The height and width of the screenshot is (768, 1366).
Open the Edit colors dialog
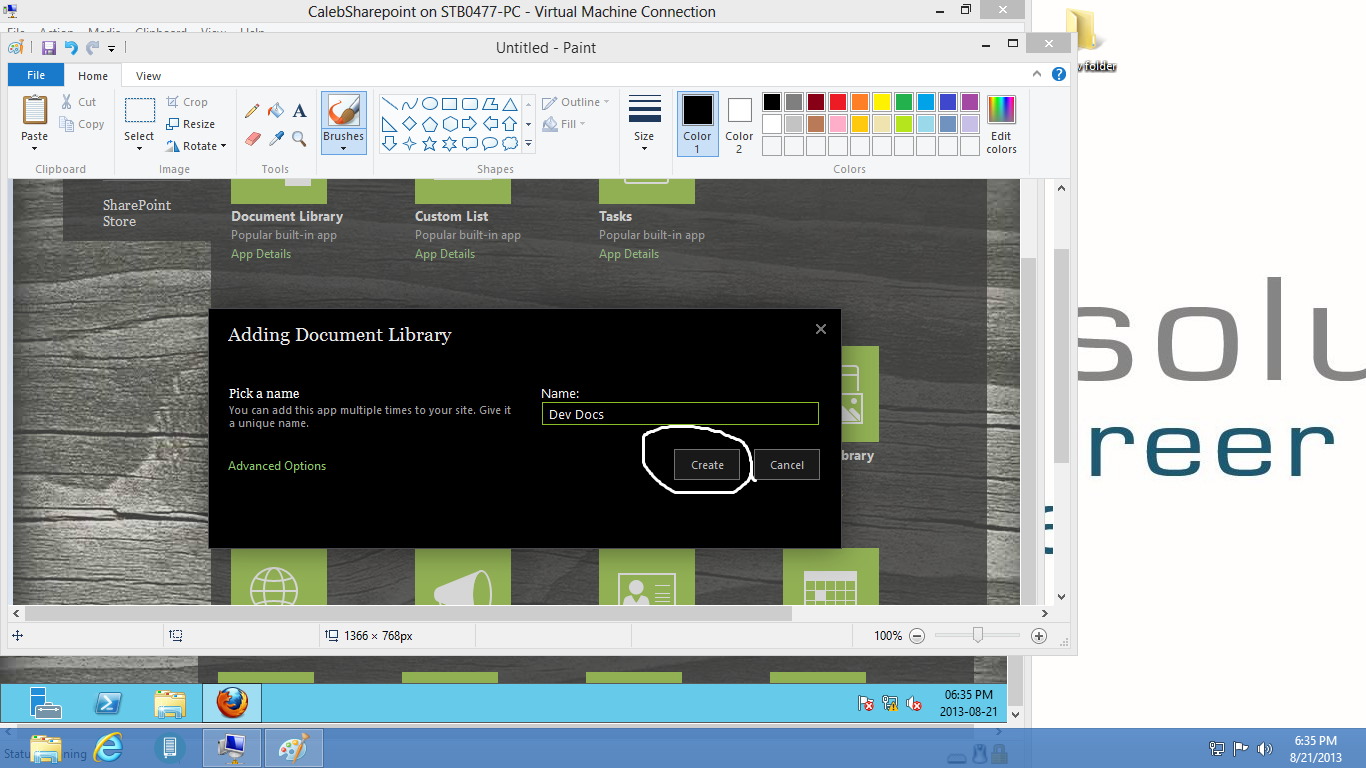tap(1001, 124)
